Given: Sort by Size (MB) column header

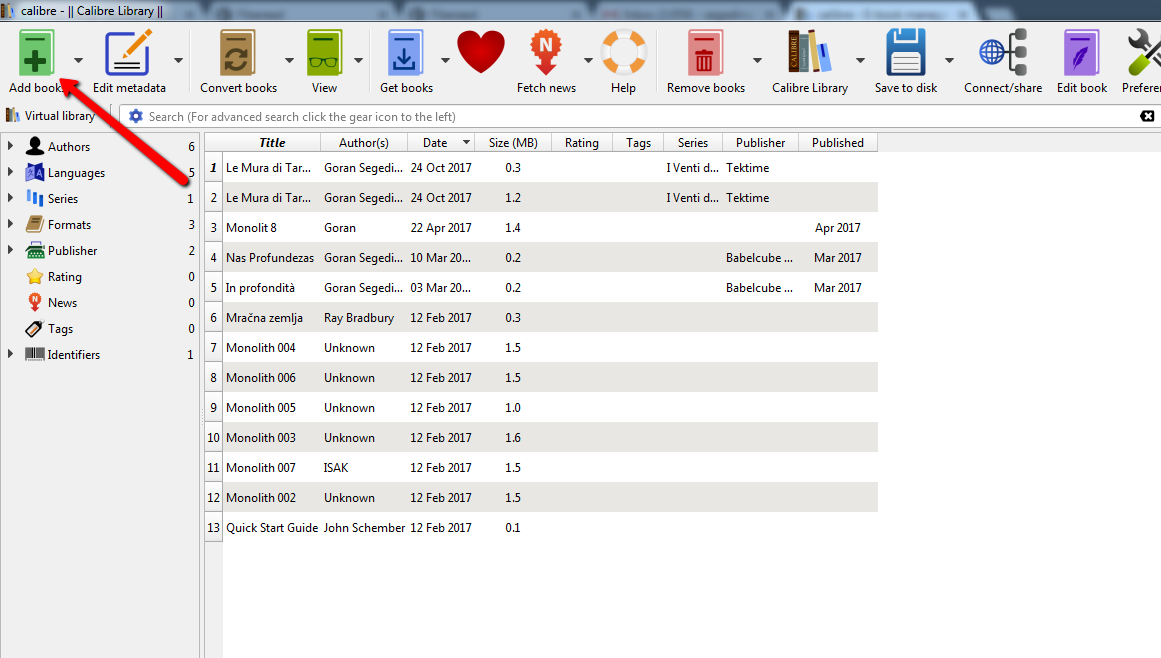Looking at the screenshot, I should click(513, 143).
